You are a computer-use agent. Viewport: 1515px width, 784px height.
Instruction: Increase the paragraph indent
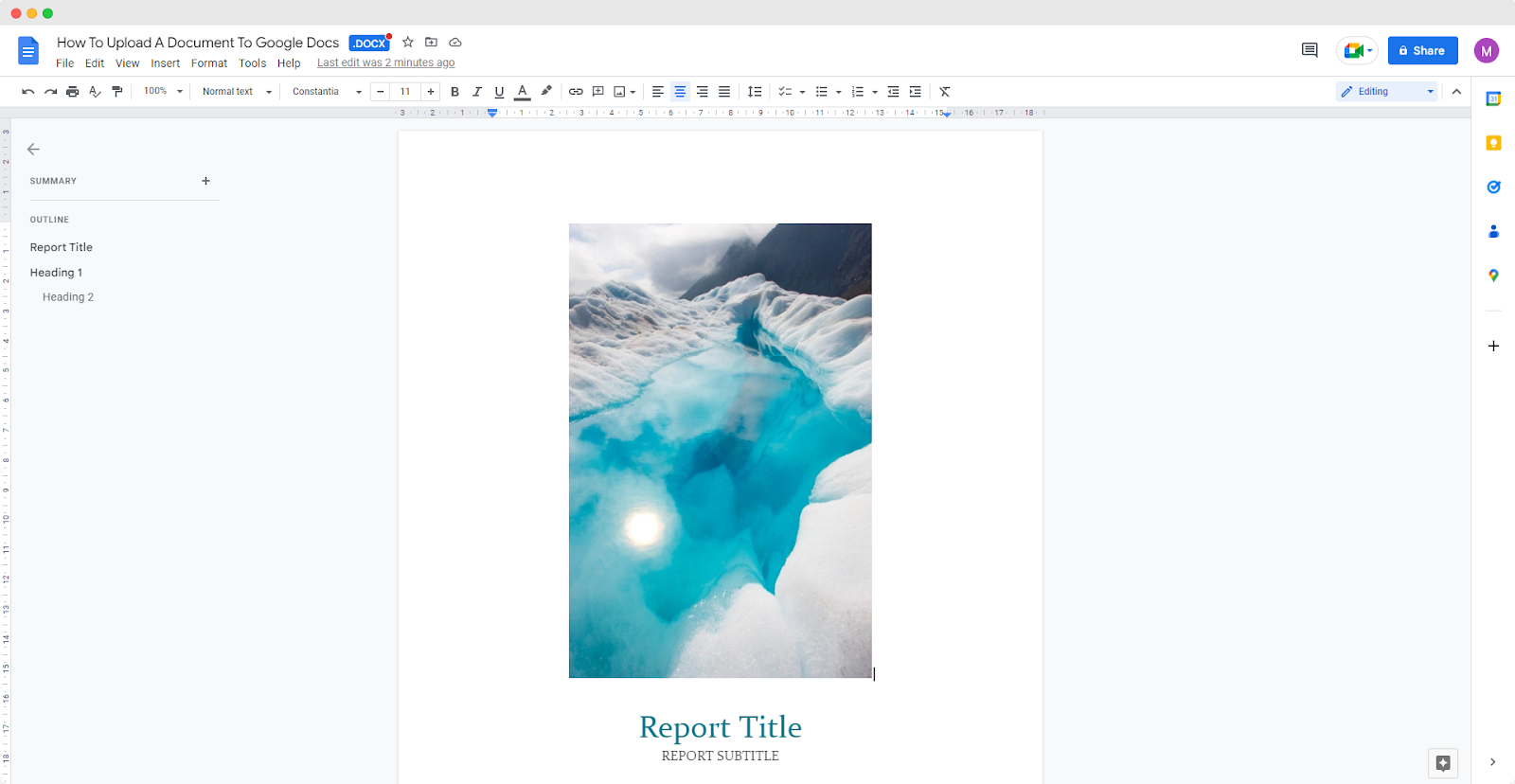915,92
